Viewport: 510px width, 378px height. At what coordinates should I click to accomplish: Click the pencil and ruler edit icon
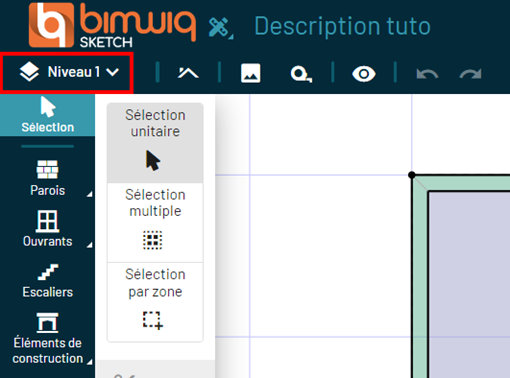[x=220, y=27]
